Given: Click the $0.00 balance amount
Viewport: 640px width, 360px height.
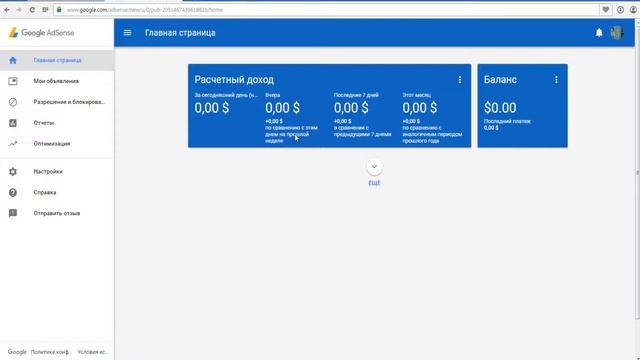Looking at the screenshot, I should (500, 108).
